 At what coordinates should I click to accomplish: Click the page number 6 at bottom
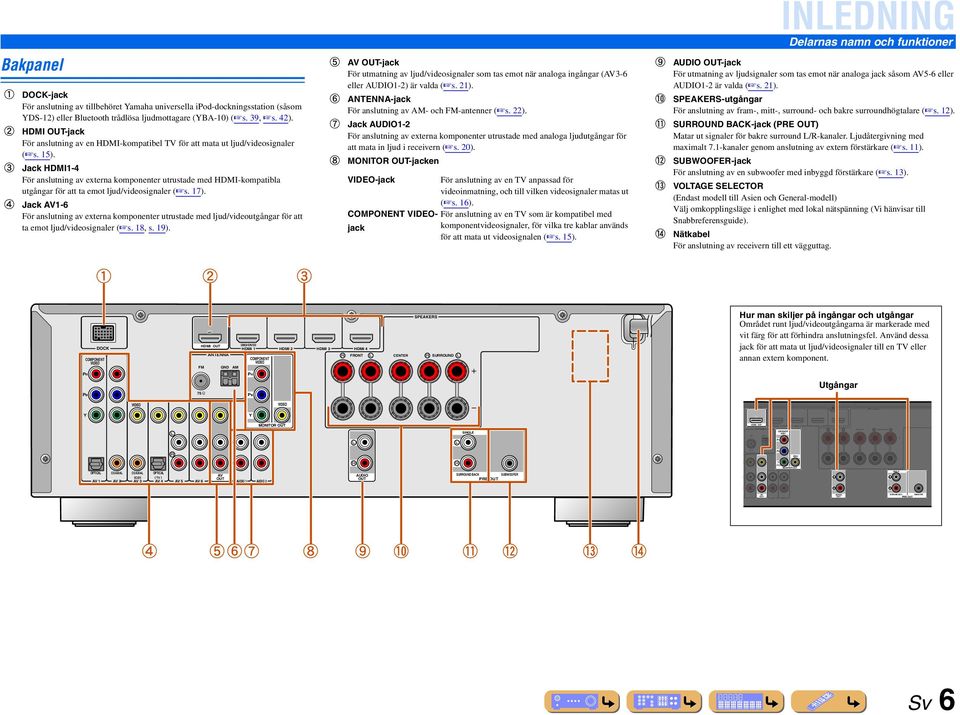pyautogui.click(x=946, y=700)
